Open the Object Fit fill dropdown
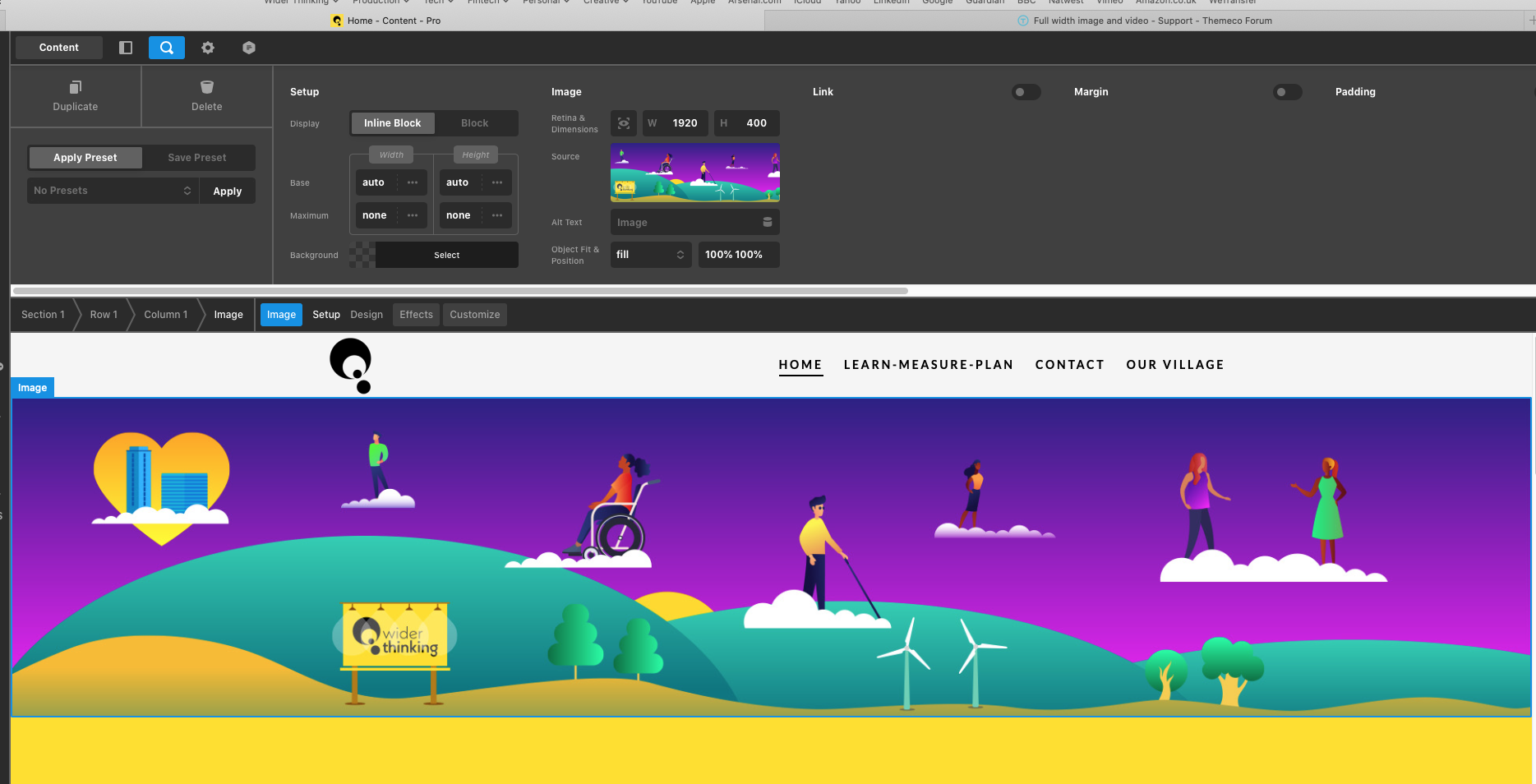This screenshot has height=784, width=1536. [x=650, y=255]
